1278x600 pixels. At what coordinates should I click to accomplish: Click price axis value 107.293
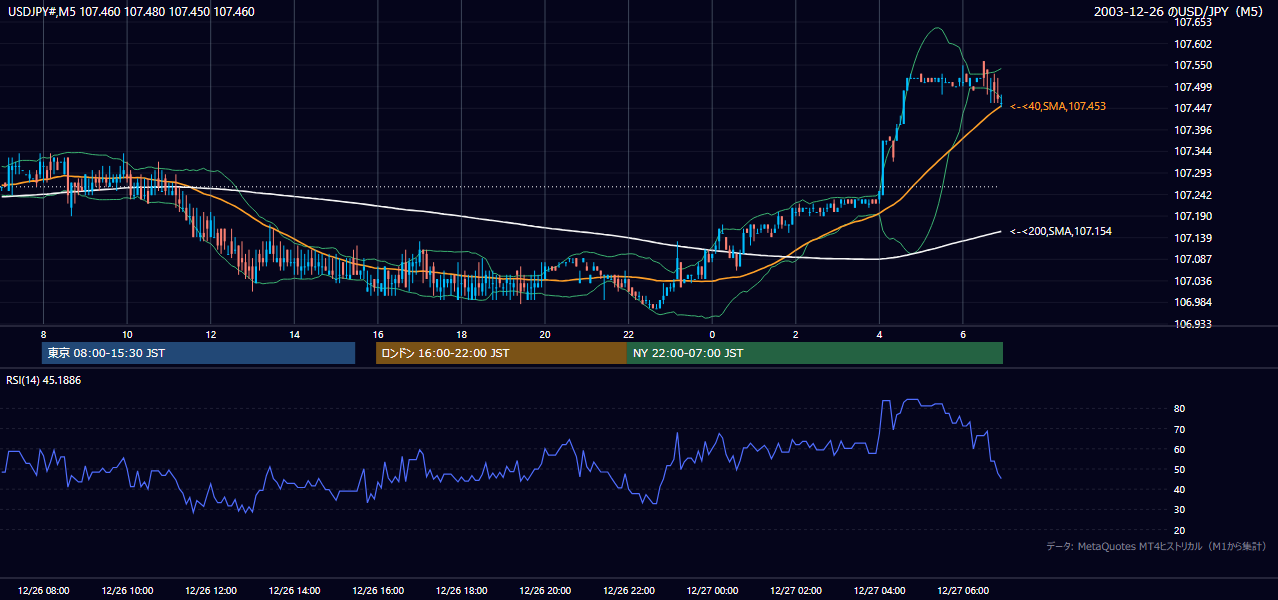[x=1192, y=173]
